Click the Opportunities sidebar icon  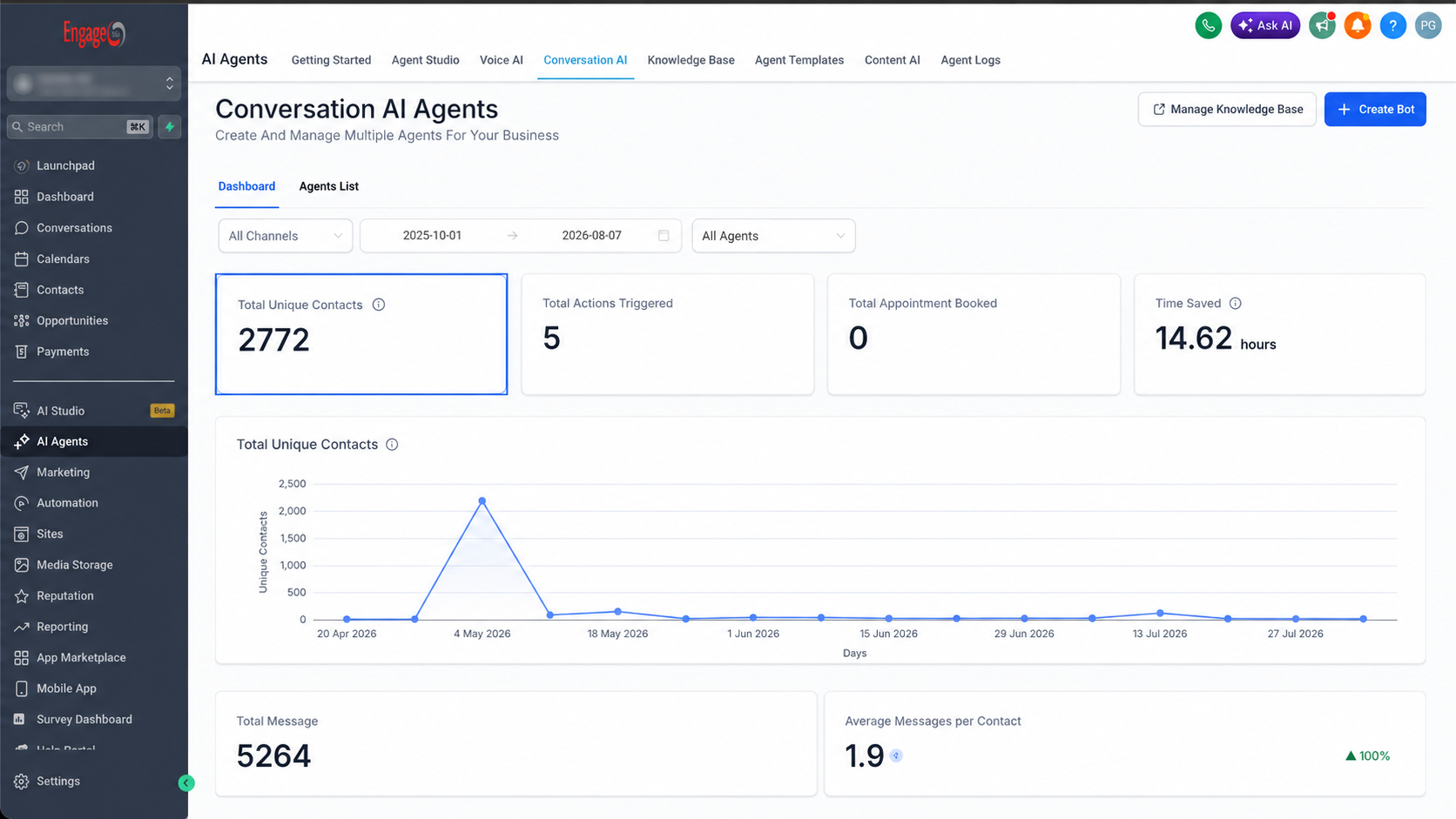coord(22,320)
